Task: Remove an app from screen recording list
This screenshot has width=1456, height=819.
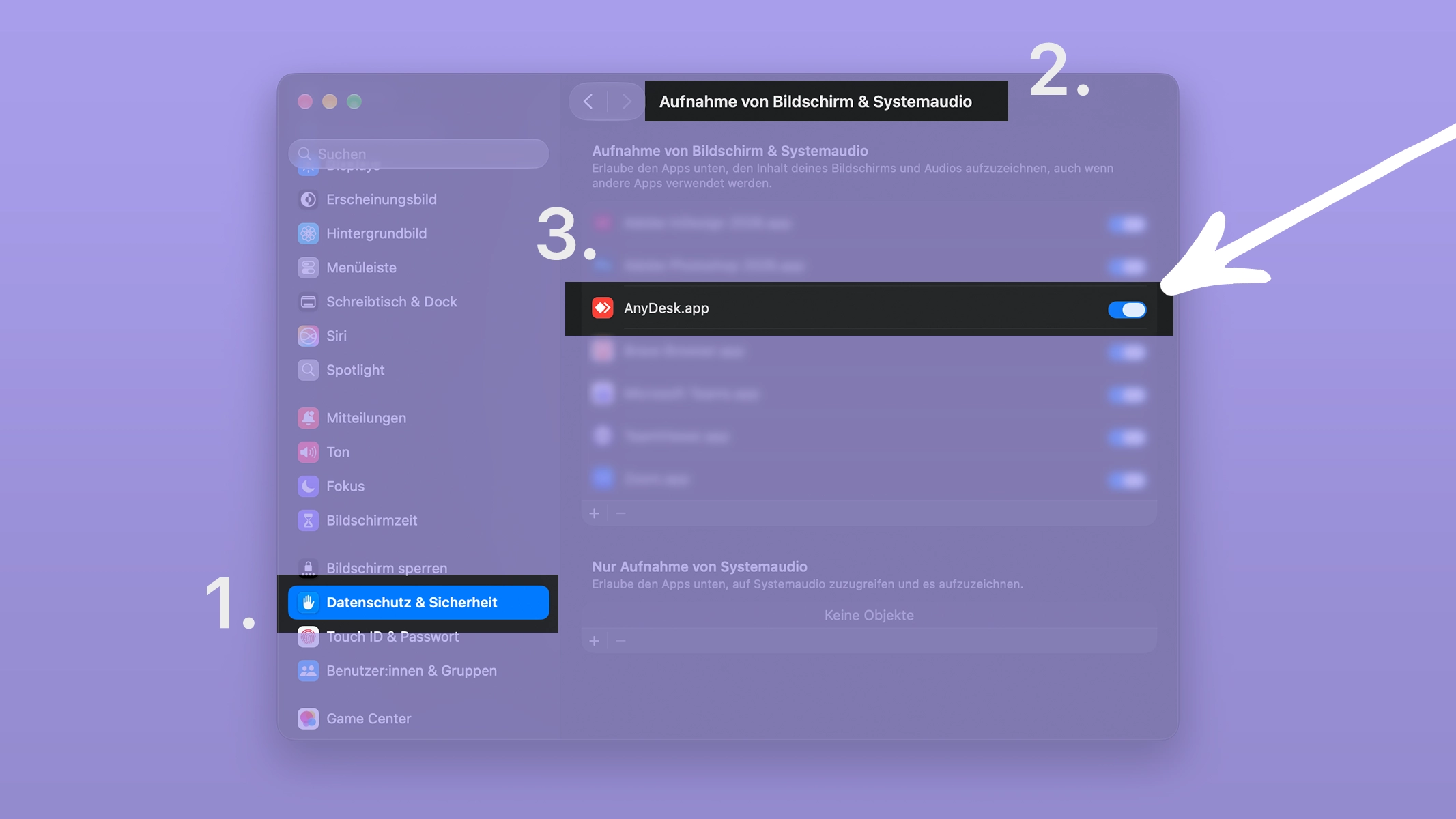Action: tap(620, 513)
